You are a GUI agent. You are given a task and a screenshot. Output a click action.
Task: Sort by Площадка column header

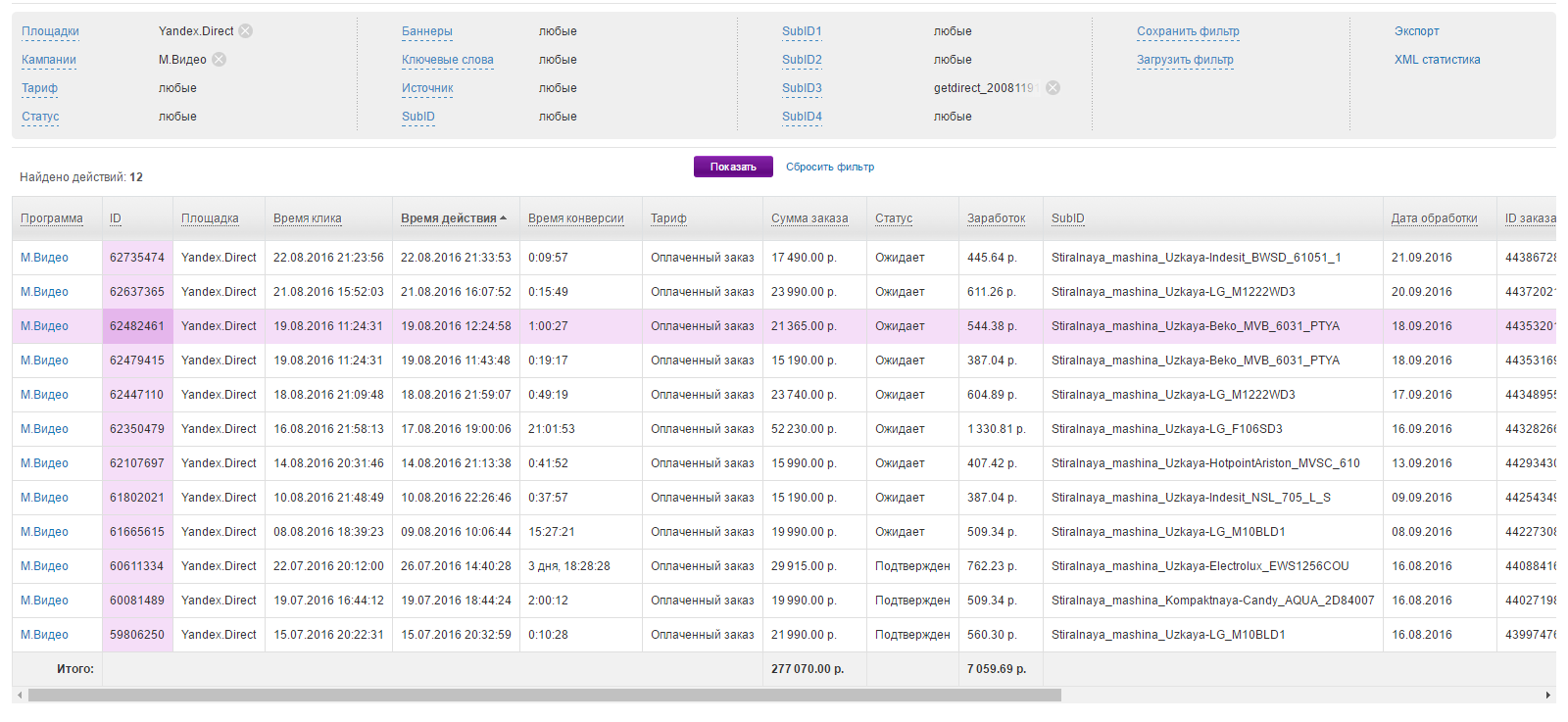tap(210, 218)
